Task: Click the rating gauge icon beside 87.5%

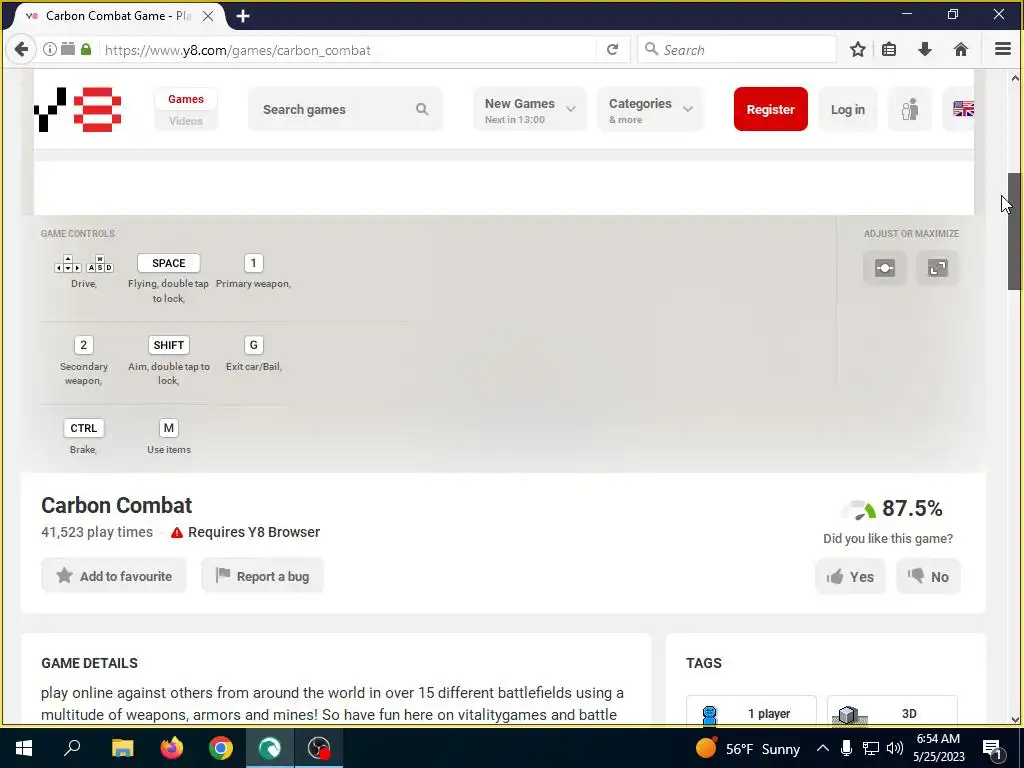Action: (858, 509)
